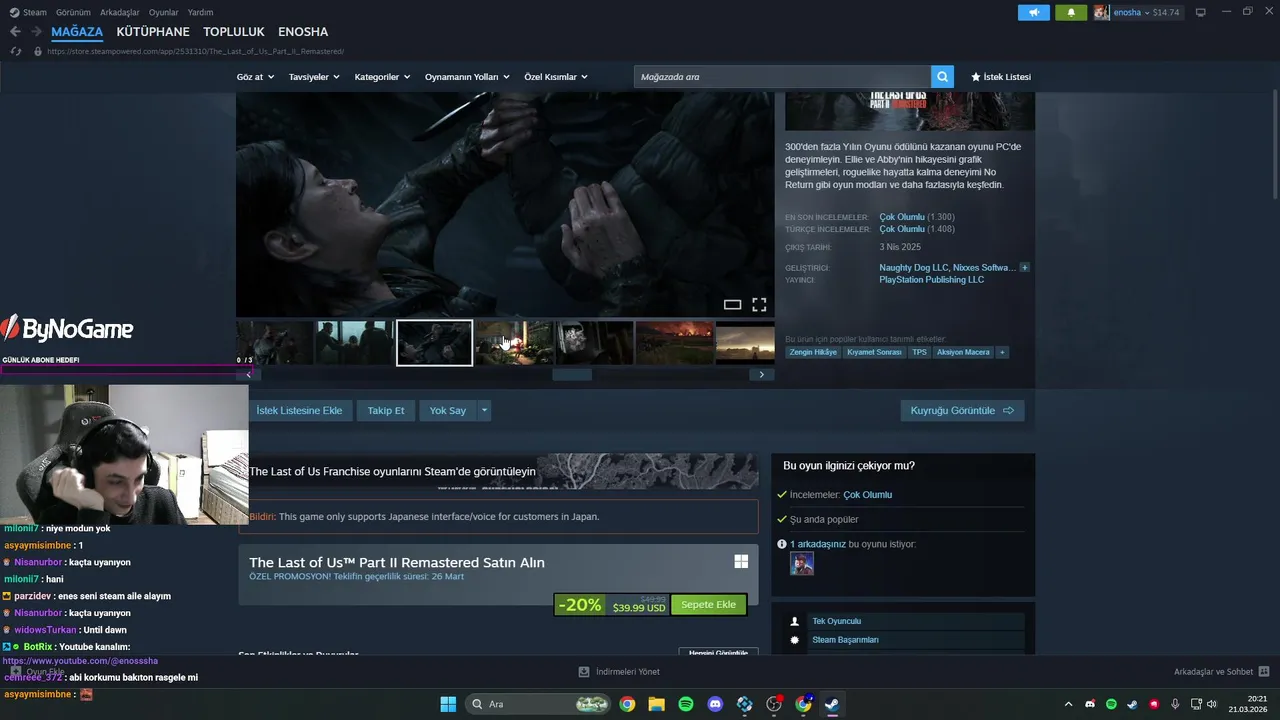1280x720 pixels.
Task: Go back with the navigation arrow
Action: tap(15, 32)
